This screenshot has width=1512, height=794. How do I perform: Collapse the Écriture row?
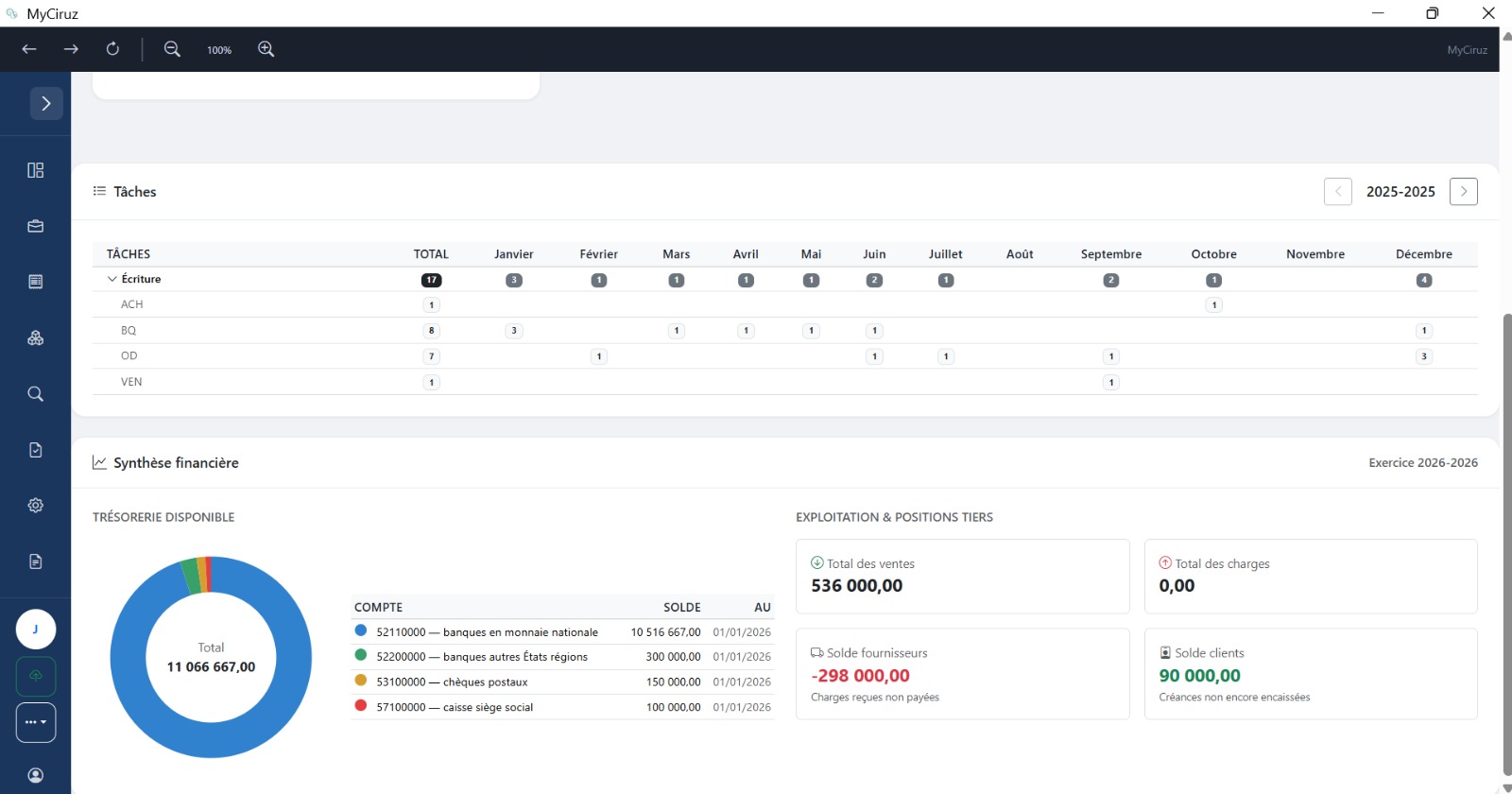click(x=112, y=279)
